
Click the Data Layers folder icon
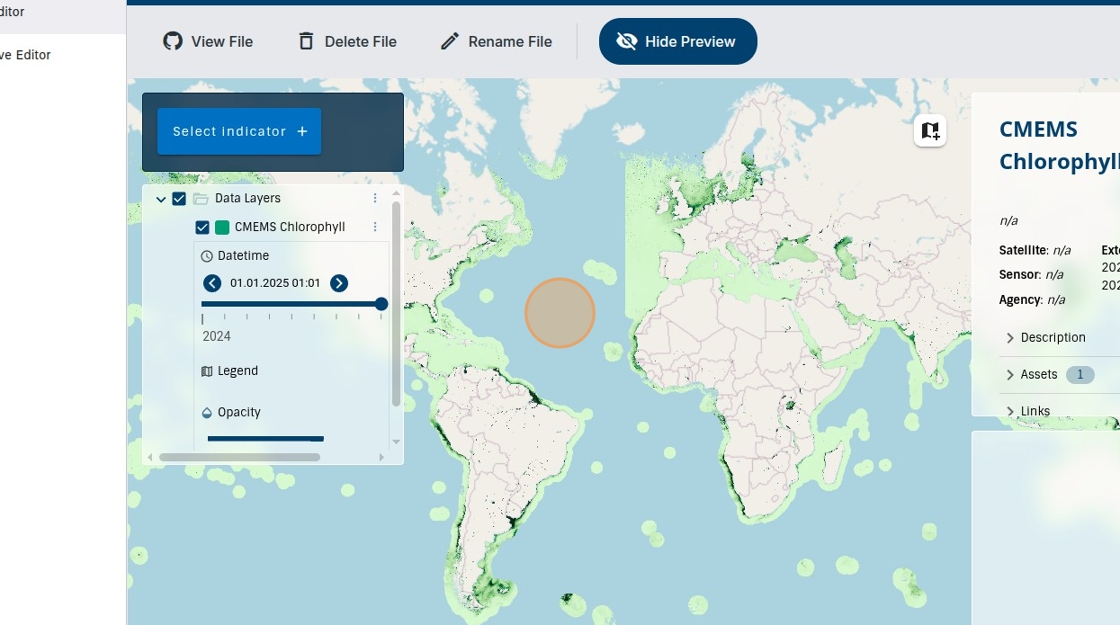pyautogui.click(x=201, y=199)
